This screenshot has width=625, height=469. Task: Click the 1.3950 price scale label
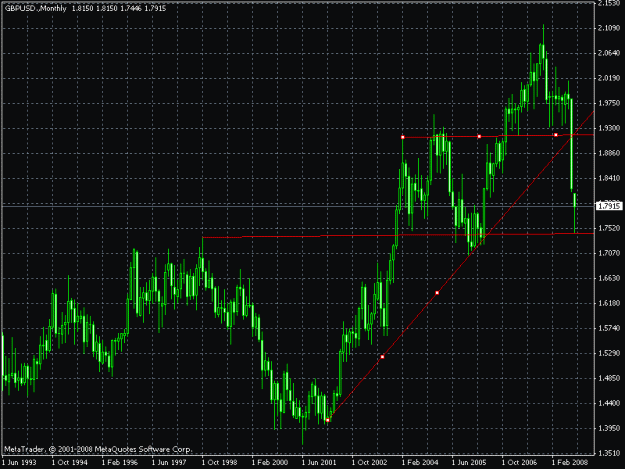609,428
